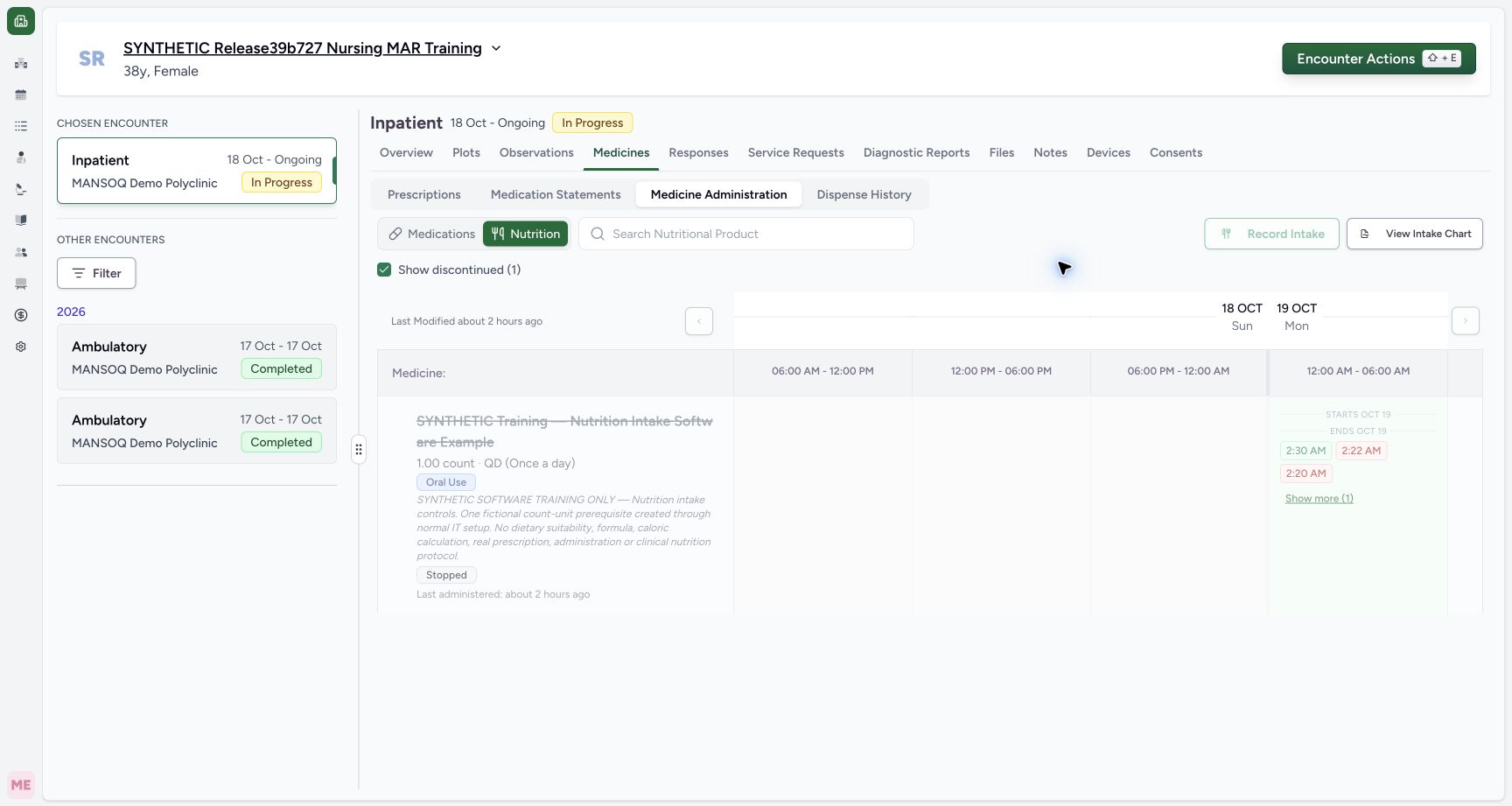Open the settings gear sidebar icon

coord(21,347)
